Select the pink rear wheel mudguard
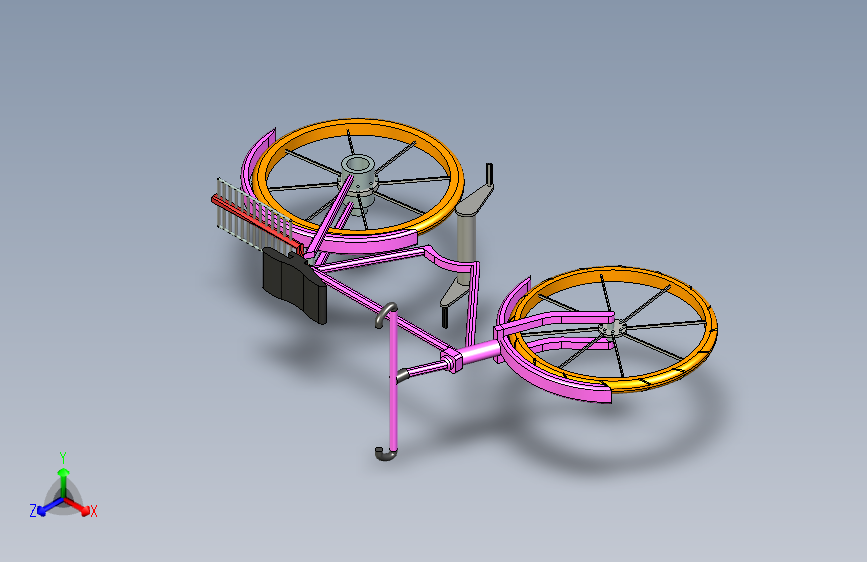 click(x=365, y=243)
